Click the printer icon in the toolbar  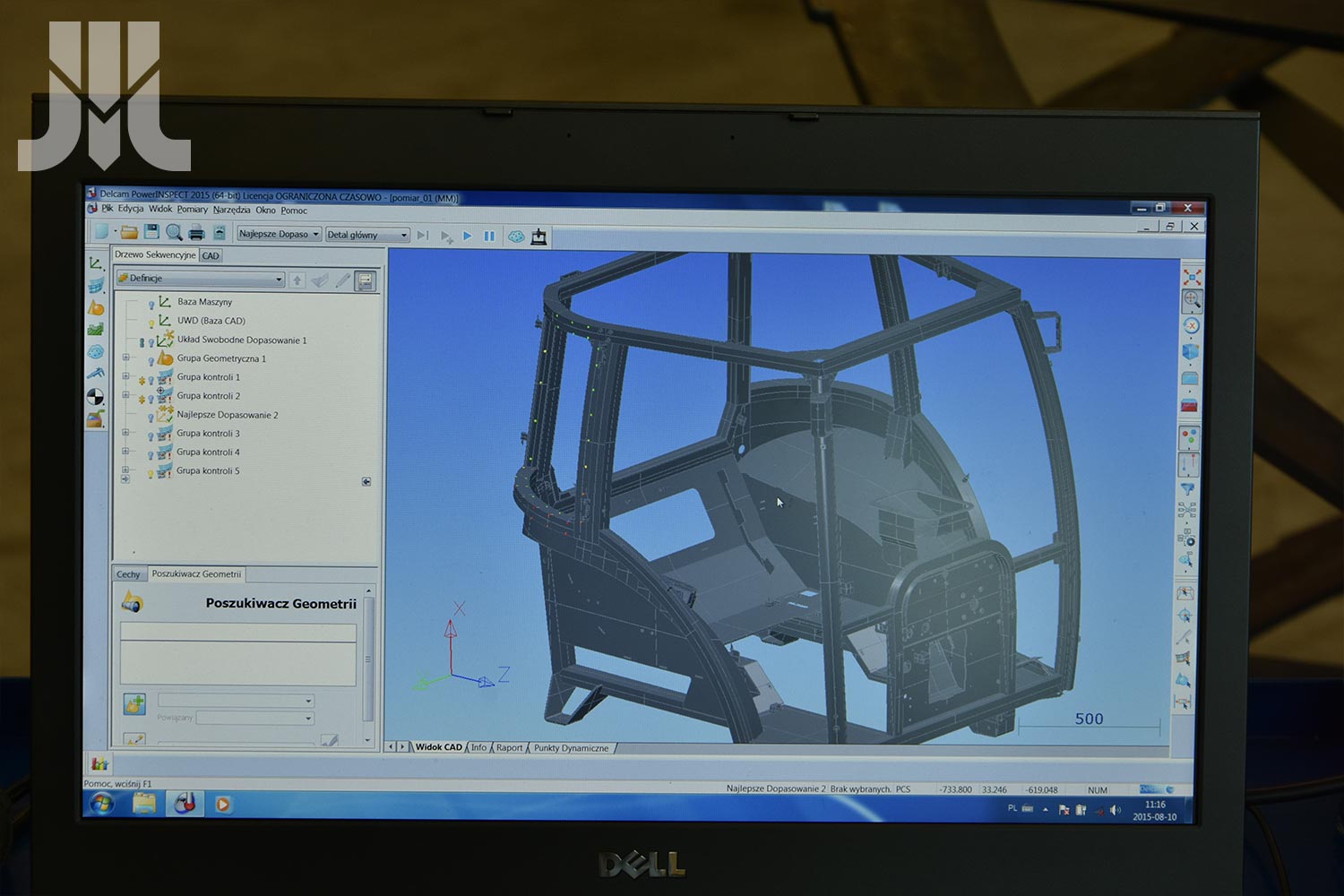(x=196, y=233)
